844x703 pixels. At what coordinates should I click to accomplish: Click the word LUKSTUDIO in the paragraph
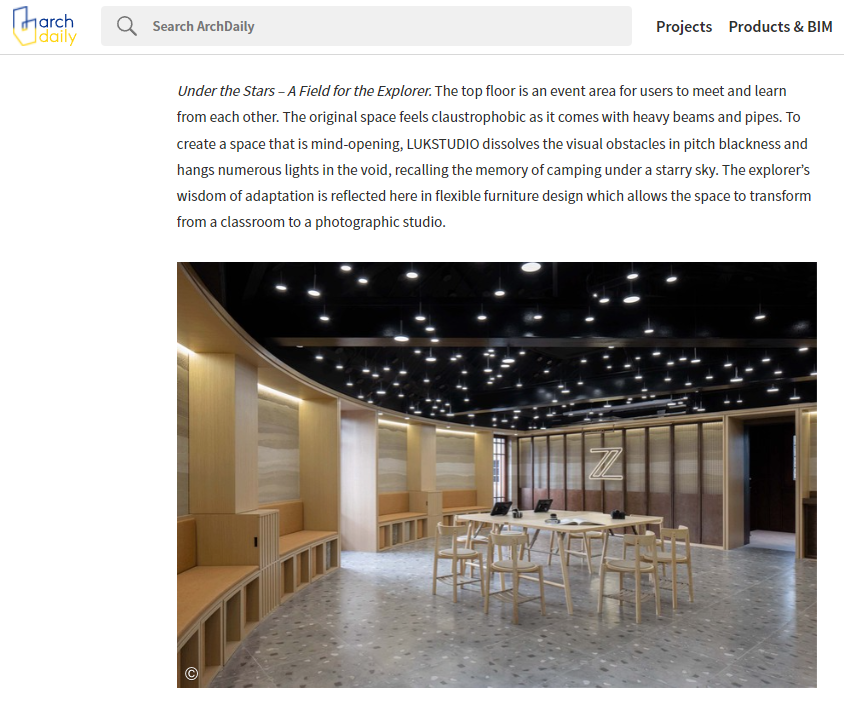[x=442, y=144]
